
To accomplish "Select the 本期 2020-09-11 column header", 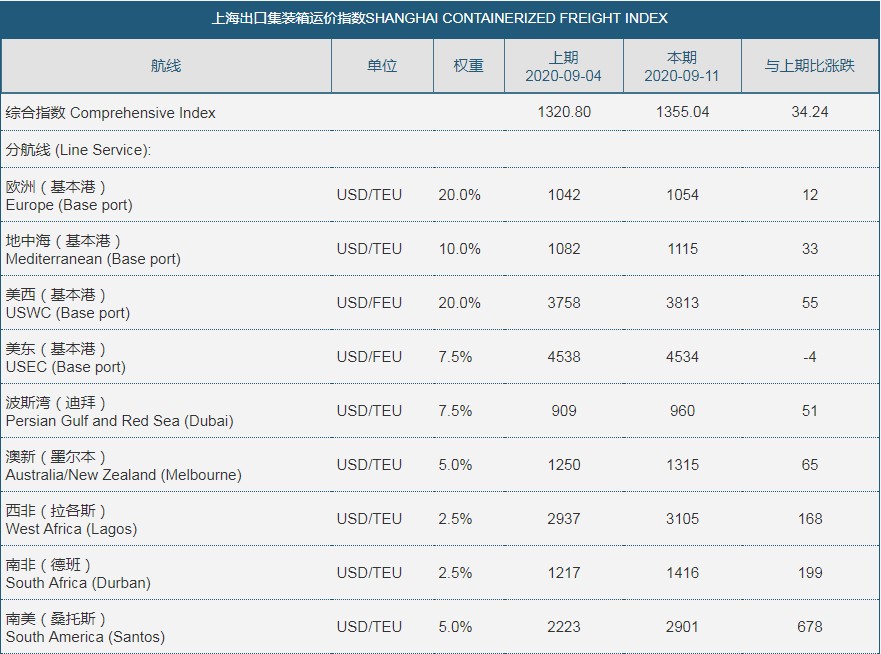I will [x=682, y=67].
